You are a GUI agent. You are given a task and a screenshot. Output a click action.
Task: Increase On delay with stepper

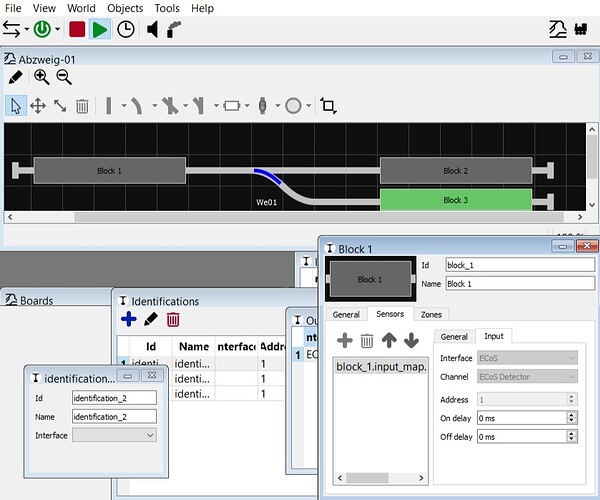[571, 415]
